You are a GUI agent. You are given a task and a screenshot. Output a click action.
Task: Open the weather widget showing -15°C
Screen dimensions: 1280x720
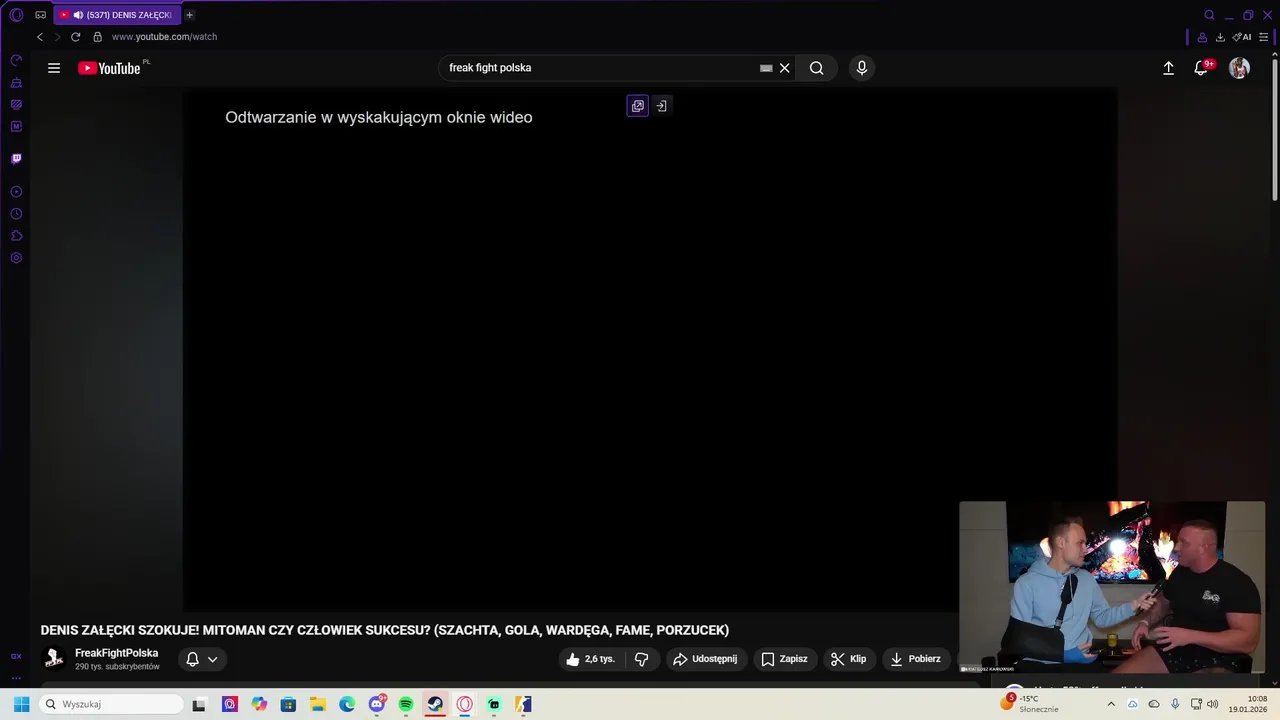coord(1030,704)
